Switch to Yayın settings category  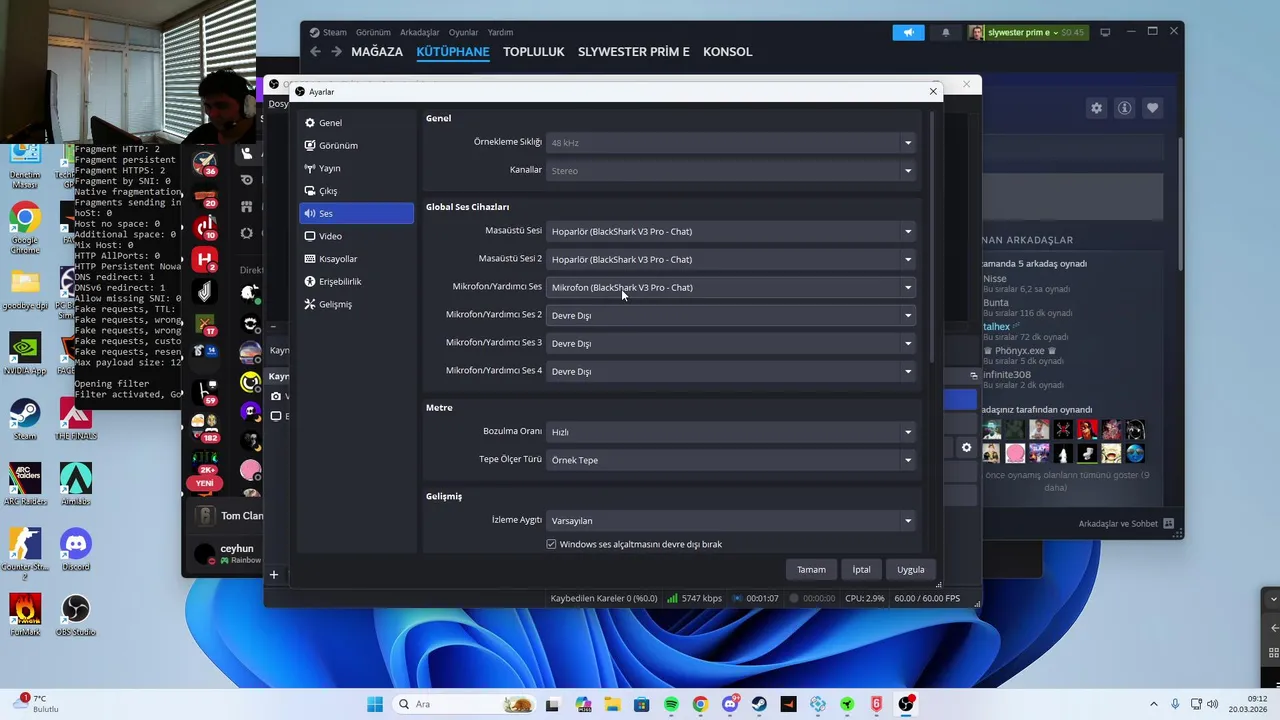pyautogui.click(x=356, y=168)
